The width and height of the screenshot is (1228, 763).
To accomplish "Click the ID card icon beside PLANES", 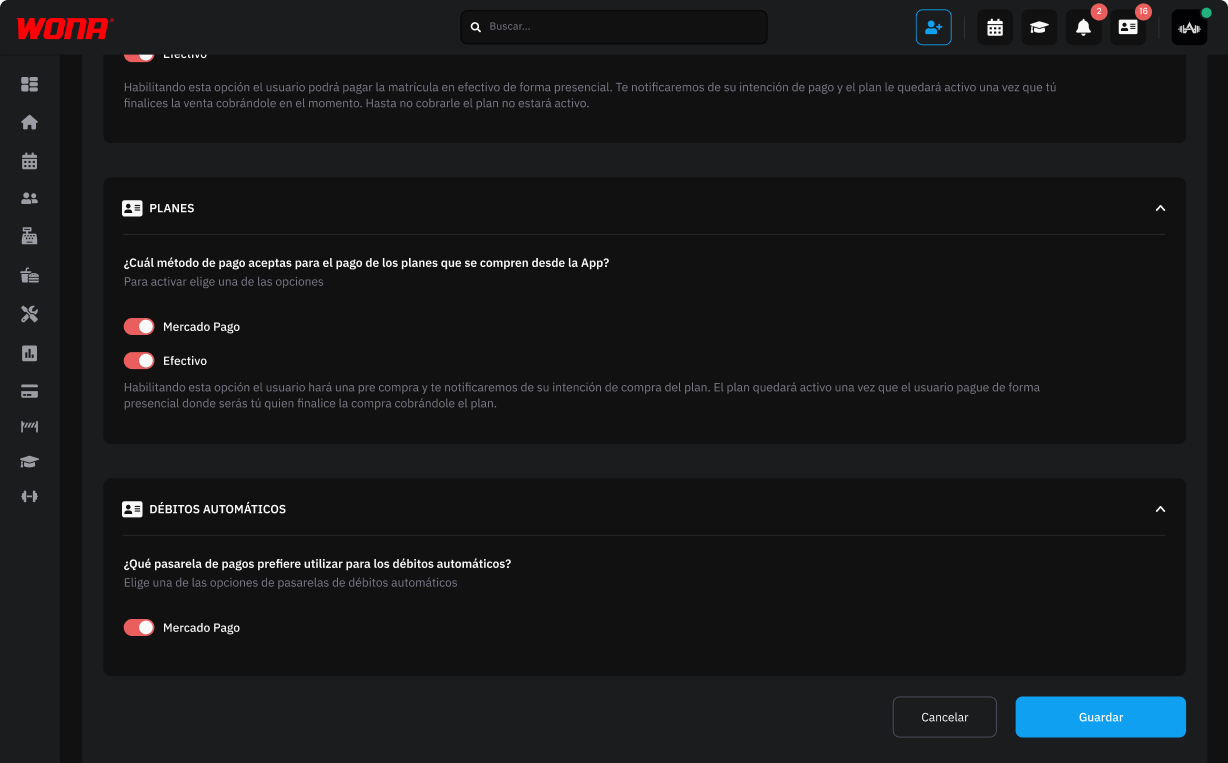I will (132, 208).
